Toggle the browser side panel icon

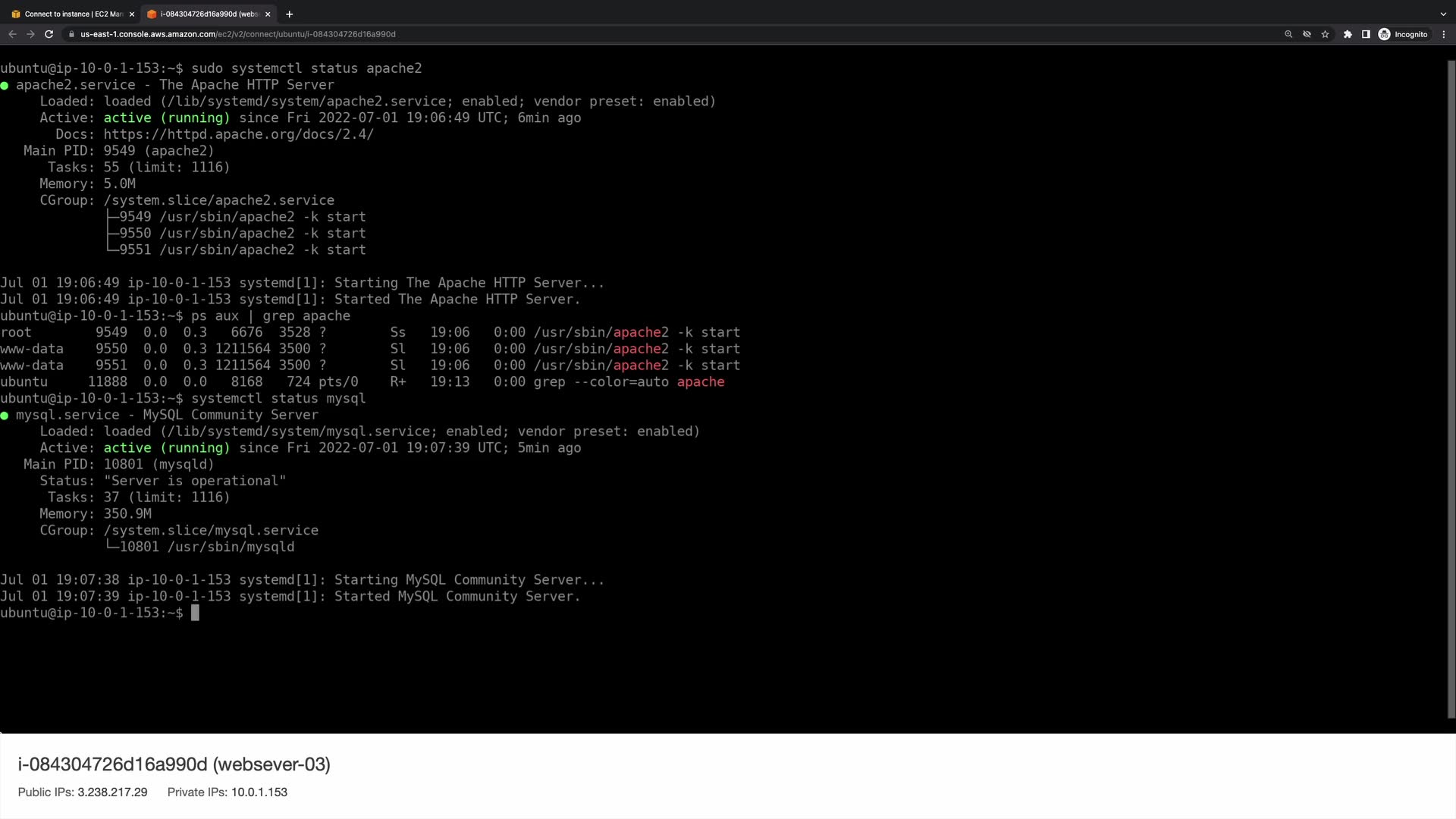1366,34
